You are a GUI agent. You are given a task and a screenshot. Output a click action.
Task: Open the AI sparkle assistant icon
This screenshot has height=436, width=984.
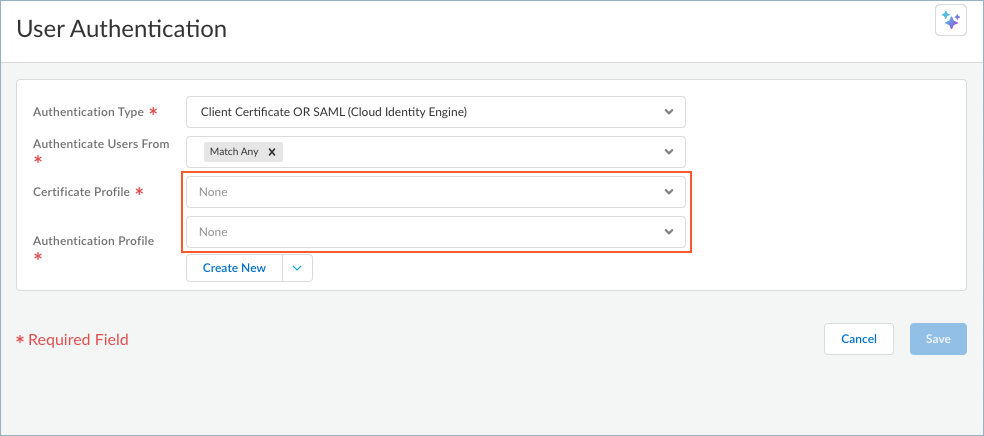click(950, 21)
